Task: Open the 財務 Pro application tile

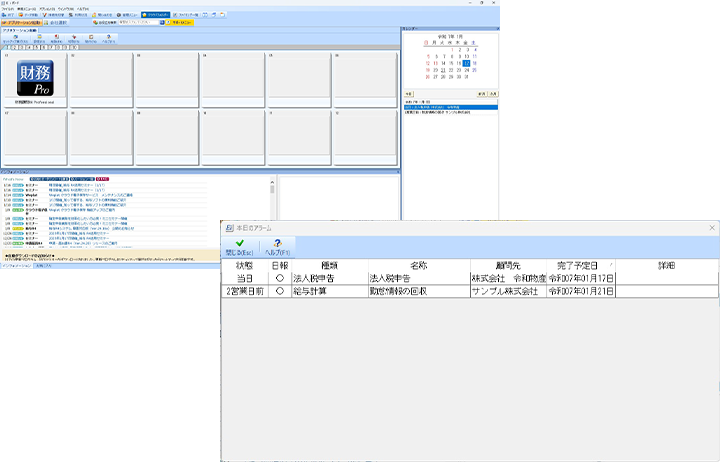Action: coord(34,78)
